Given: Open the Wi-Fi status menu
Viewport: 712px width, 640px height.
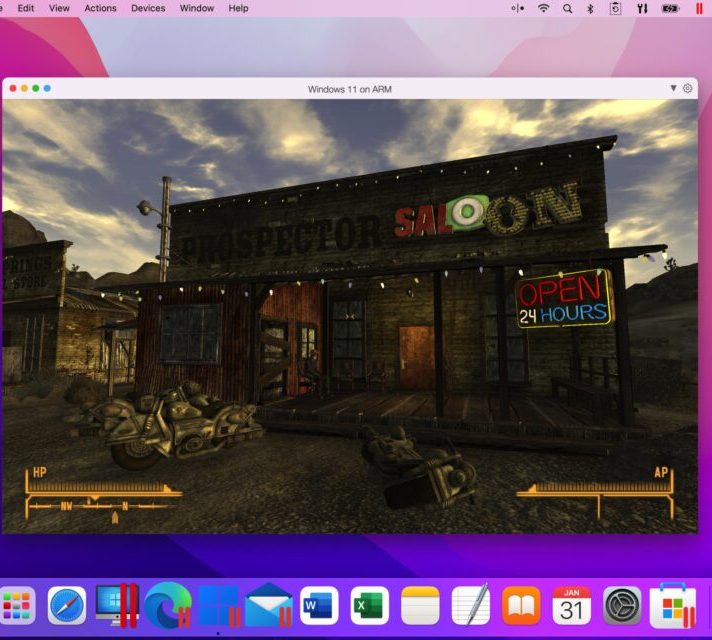Looking at the screenshot, I should pyautogui.click(x=544, y=8).
